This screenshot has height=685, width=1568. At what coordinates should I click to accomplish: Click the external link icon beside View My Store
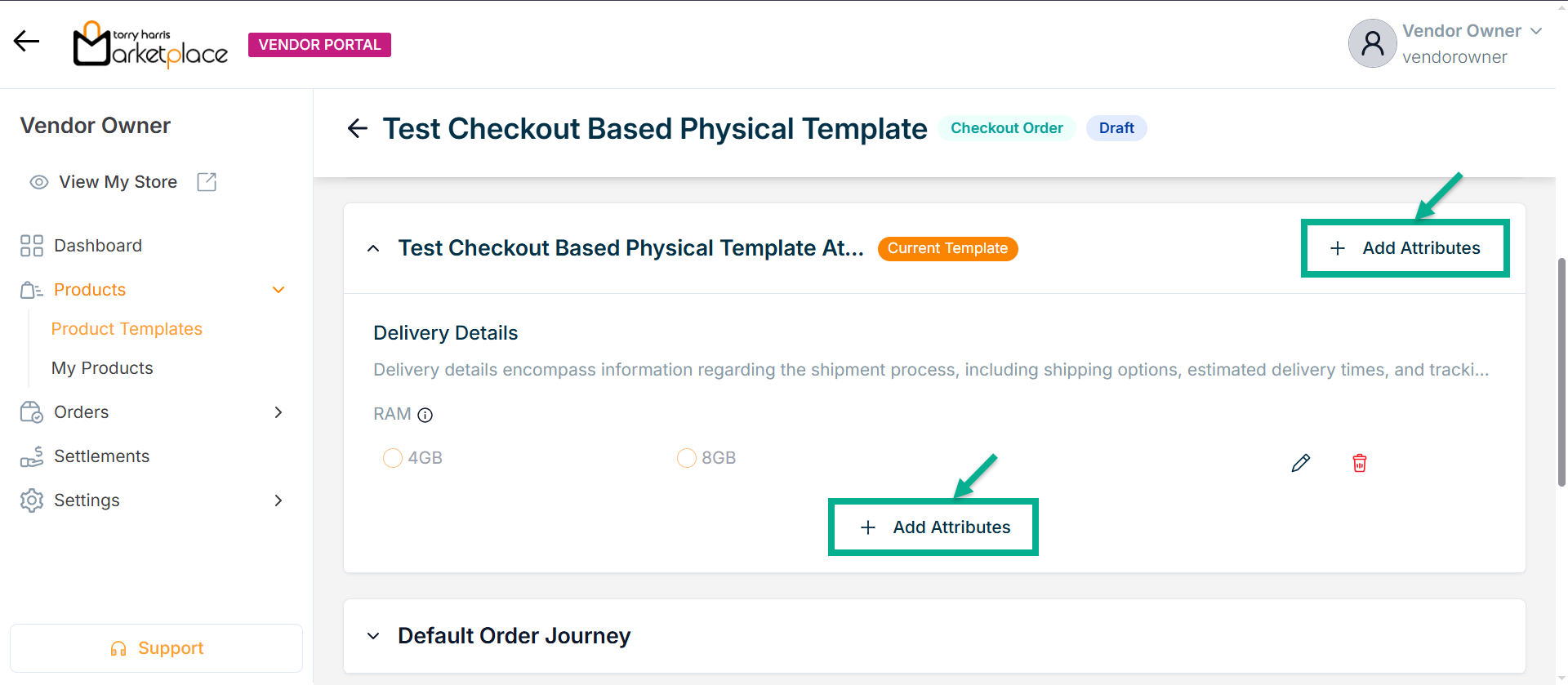coord(207,182)
